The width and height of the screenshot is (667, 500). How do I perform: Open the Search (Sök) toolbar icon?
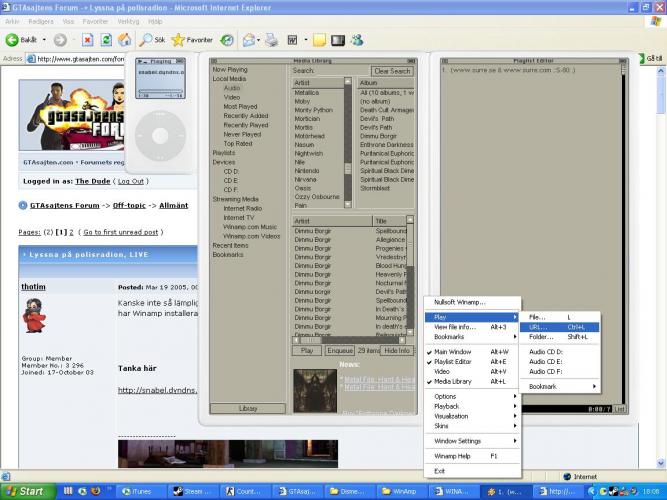pos(152,40)
